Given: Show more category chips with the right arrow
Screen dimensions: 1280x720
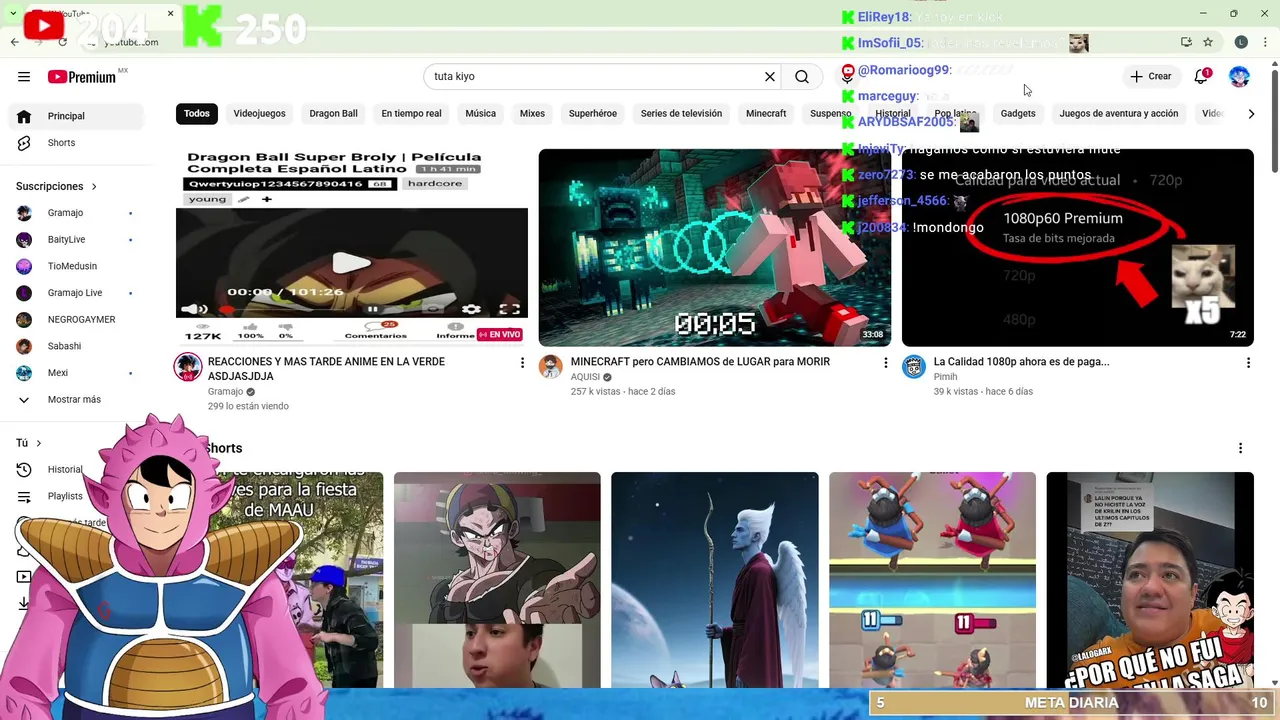Looking at the screenshot, I should (x=1251, y=114).
